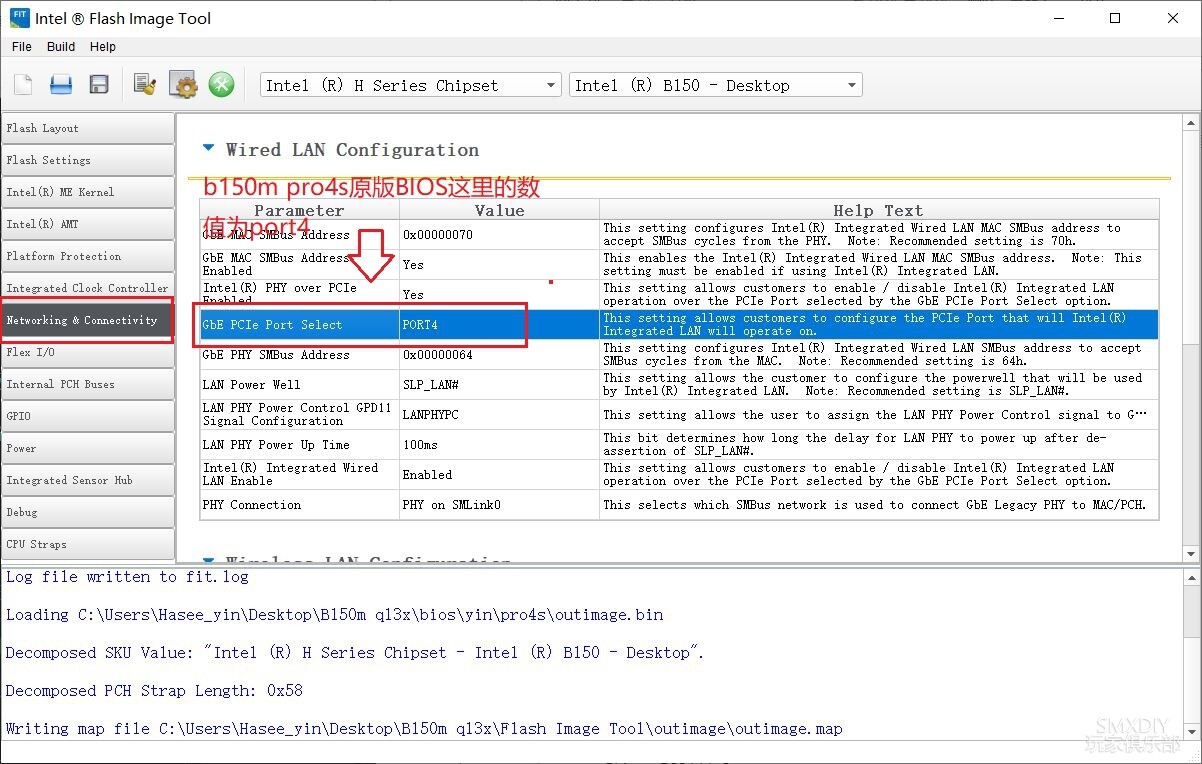Switch to Integrated Clock Controller tab
This screenshot has height=764, width=1202.
click(x=87, y=288)
